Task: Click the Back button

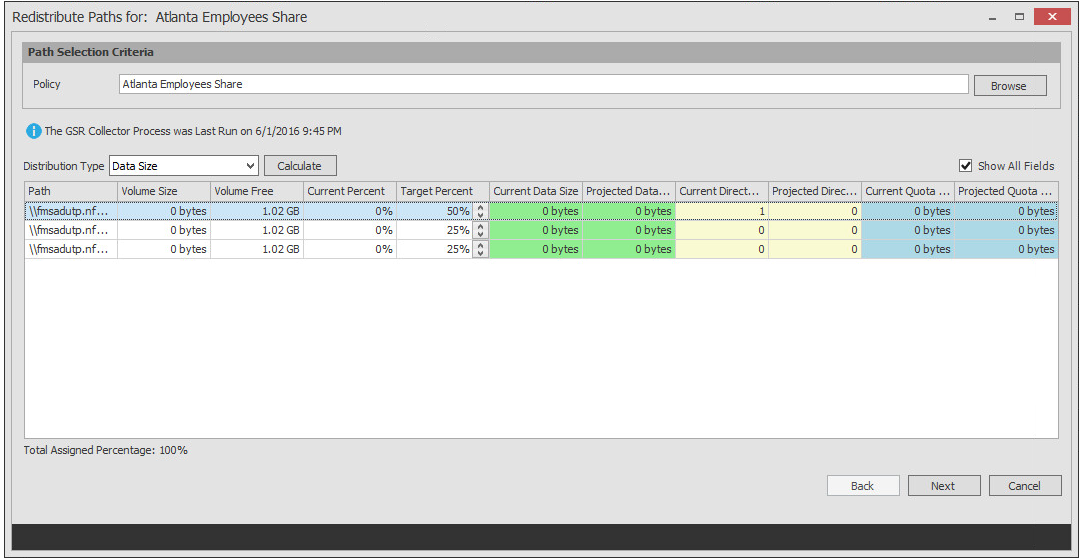Action: pos(862,486)
